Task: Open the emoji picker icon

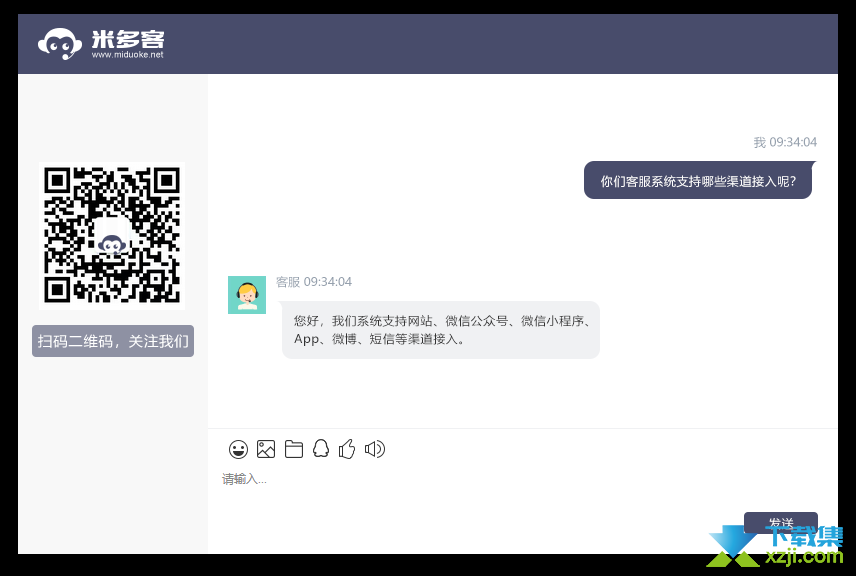Action: click(x=238, y=449)
